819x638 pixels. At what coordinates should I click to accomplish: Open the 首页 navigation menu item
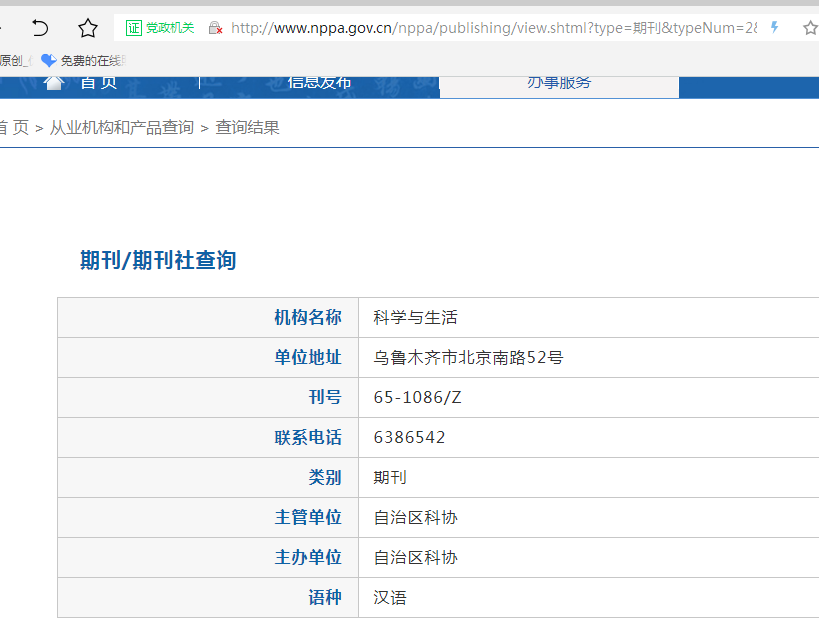[x=98, y=83]
